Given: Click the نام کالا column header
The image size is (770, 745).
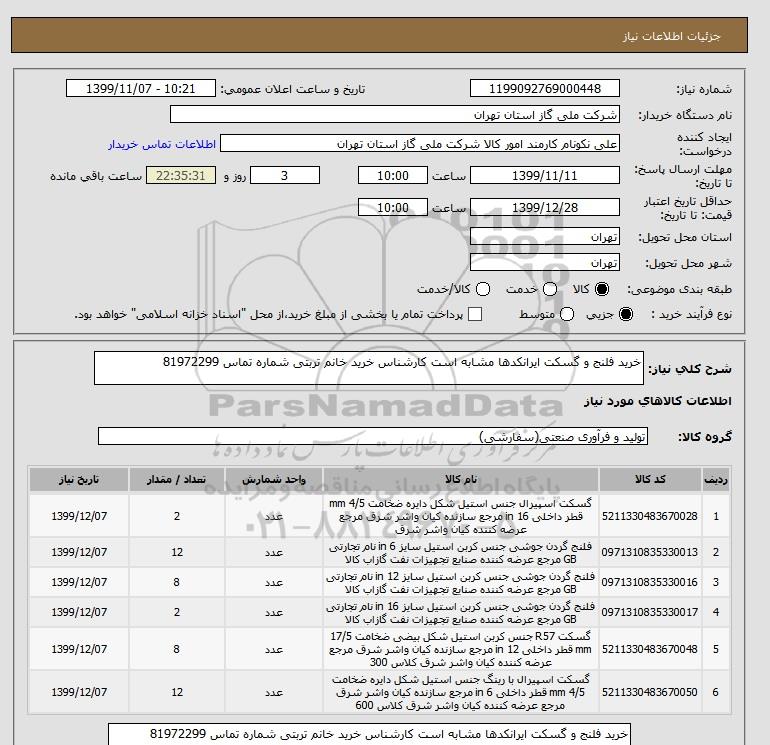Looking at the screenshot, I should point(461,479).
